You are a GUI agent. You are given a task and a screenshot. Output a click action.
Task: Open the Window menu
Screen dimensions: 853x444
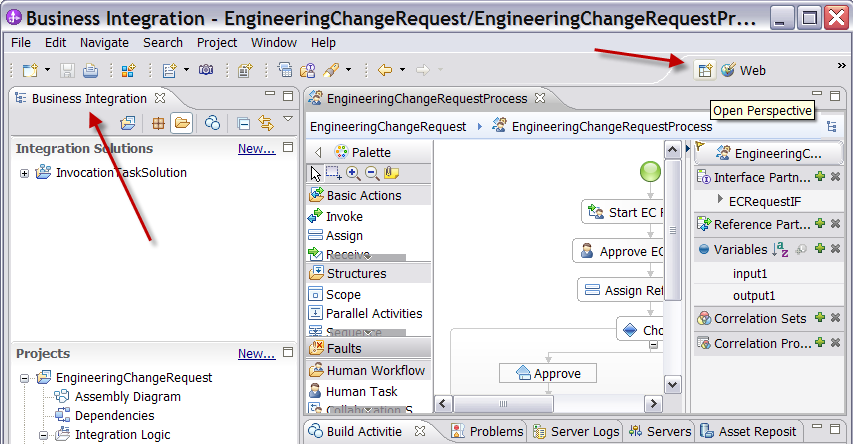[274, 42]
